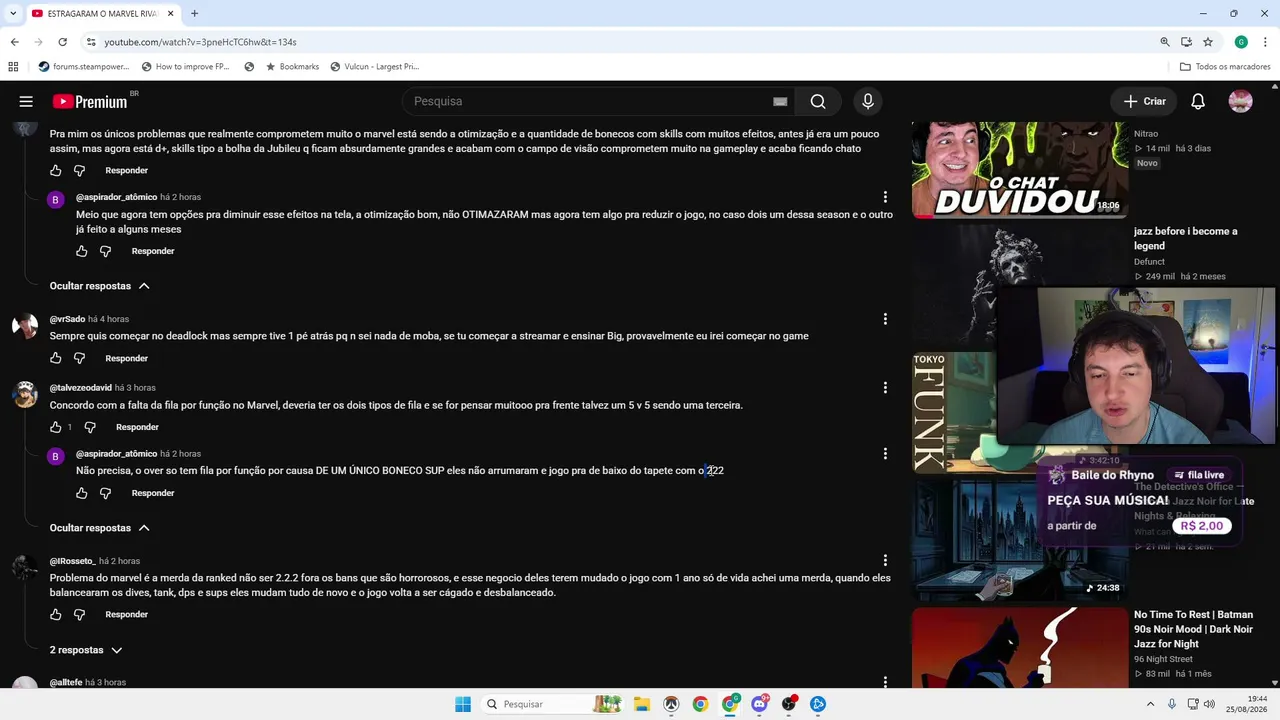Viewport: 1280px width, 720px height.
Task: Like @talvezeodavid's comment
Action: point(56,427)
